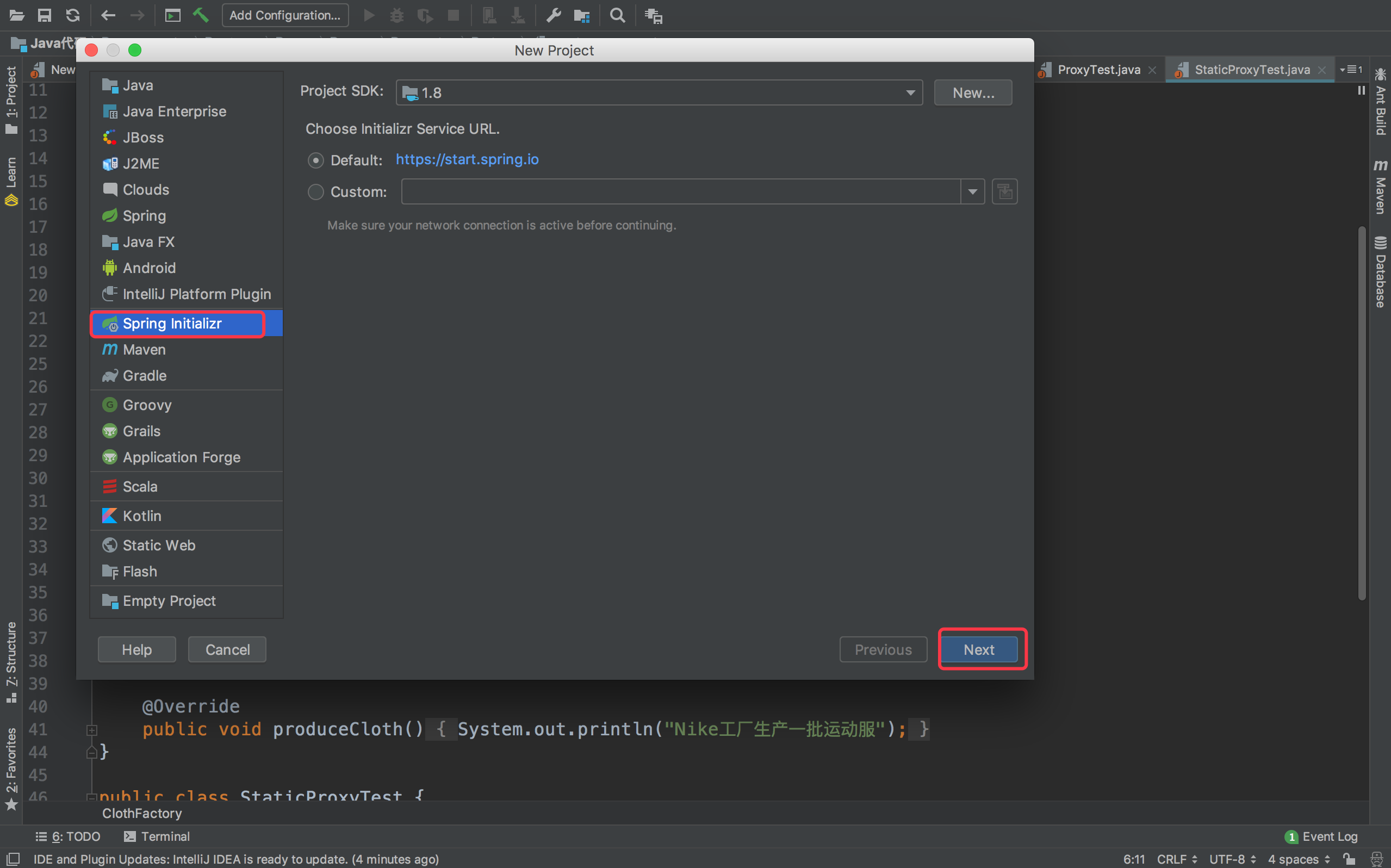The height and width of the screenshot is (868, 1391).
Task: Open Add Configuration dropdown
Action: tap(284, 15)
